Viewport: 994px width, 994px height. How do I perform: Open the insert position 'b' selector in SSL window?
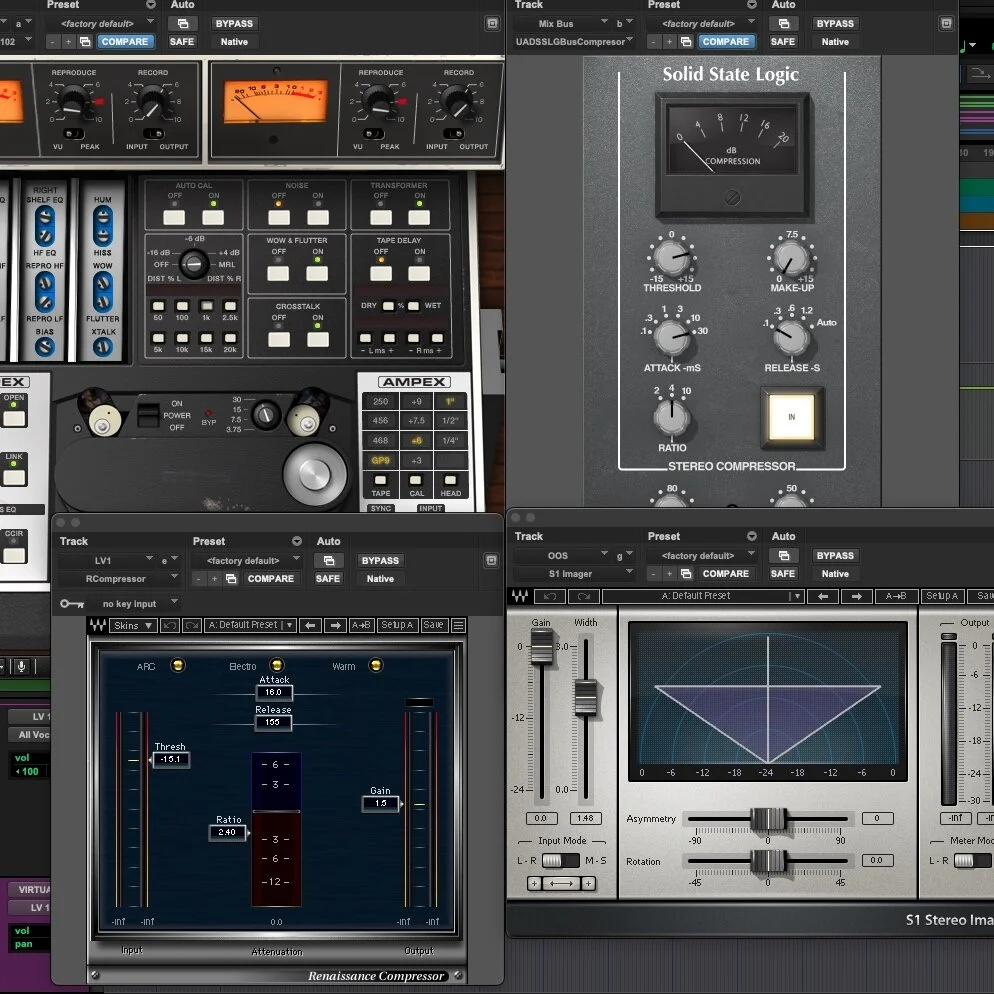tap(624, 23)
